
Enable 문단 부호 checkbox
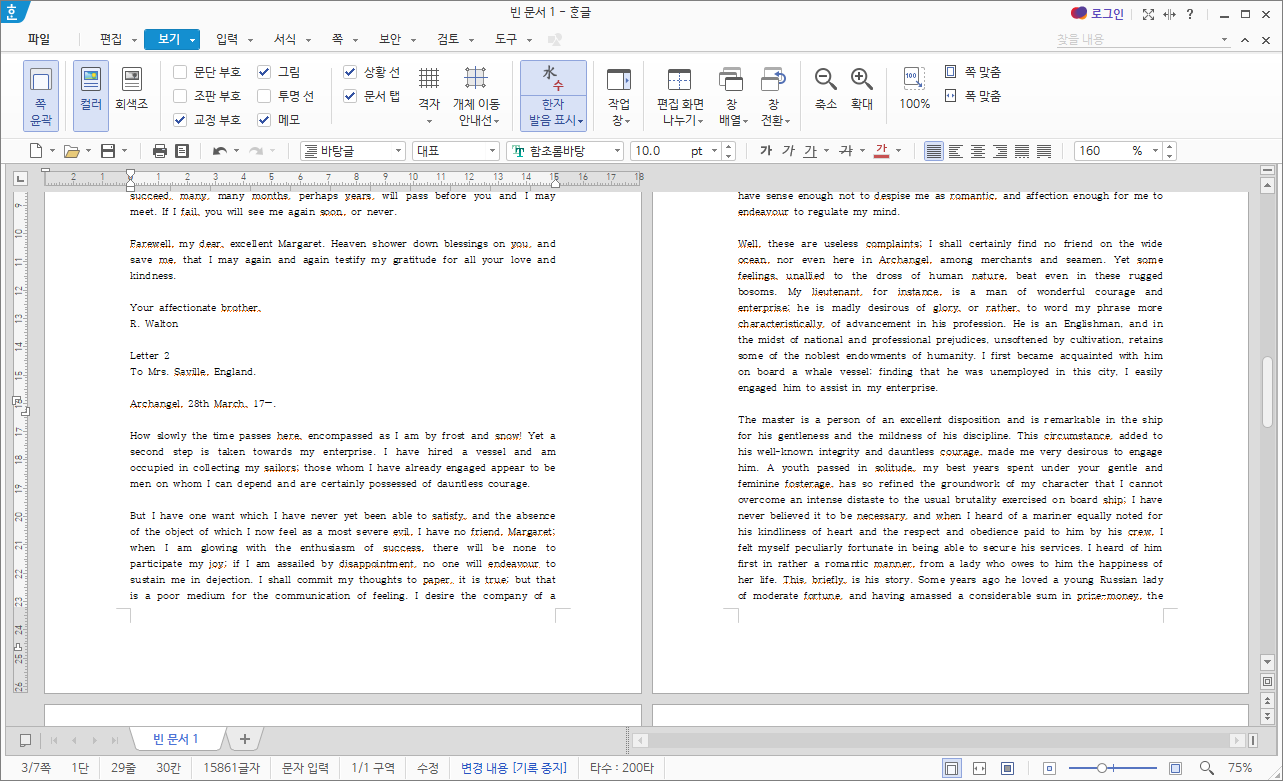180,72
